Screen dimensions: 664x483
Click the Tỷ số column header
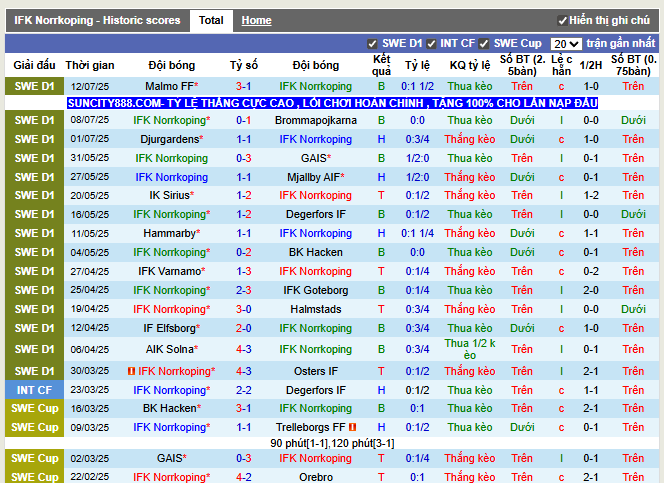pos(243,65)
